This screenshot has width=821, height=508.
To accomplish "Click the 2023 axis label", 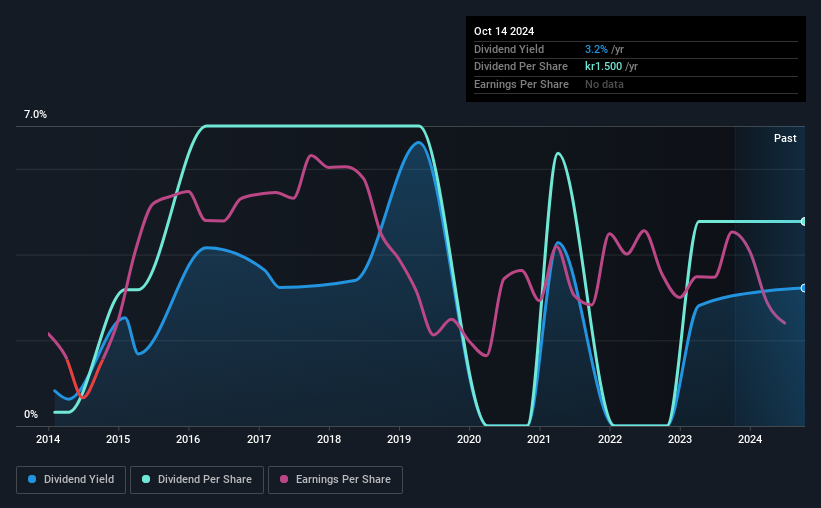I will (x=680, y=439).
